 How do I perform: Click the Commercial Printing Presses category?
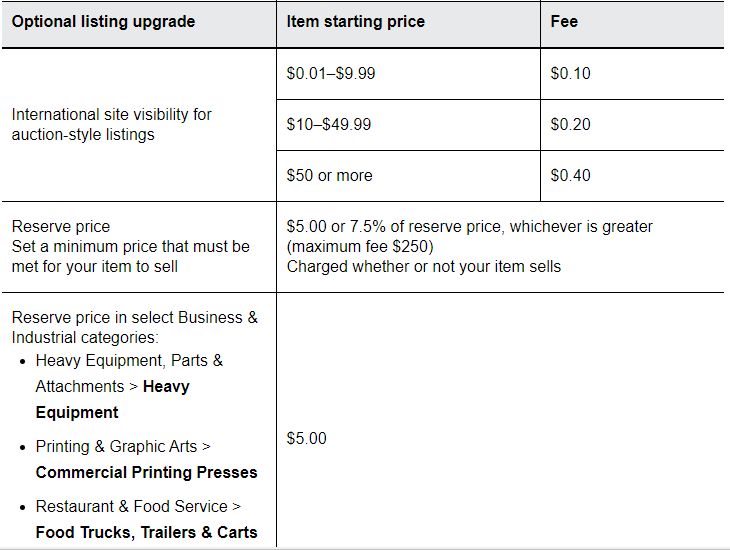pos(147,472)
